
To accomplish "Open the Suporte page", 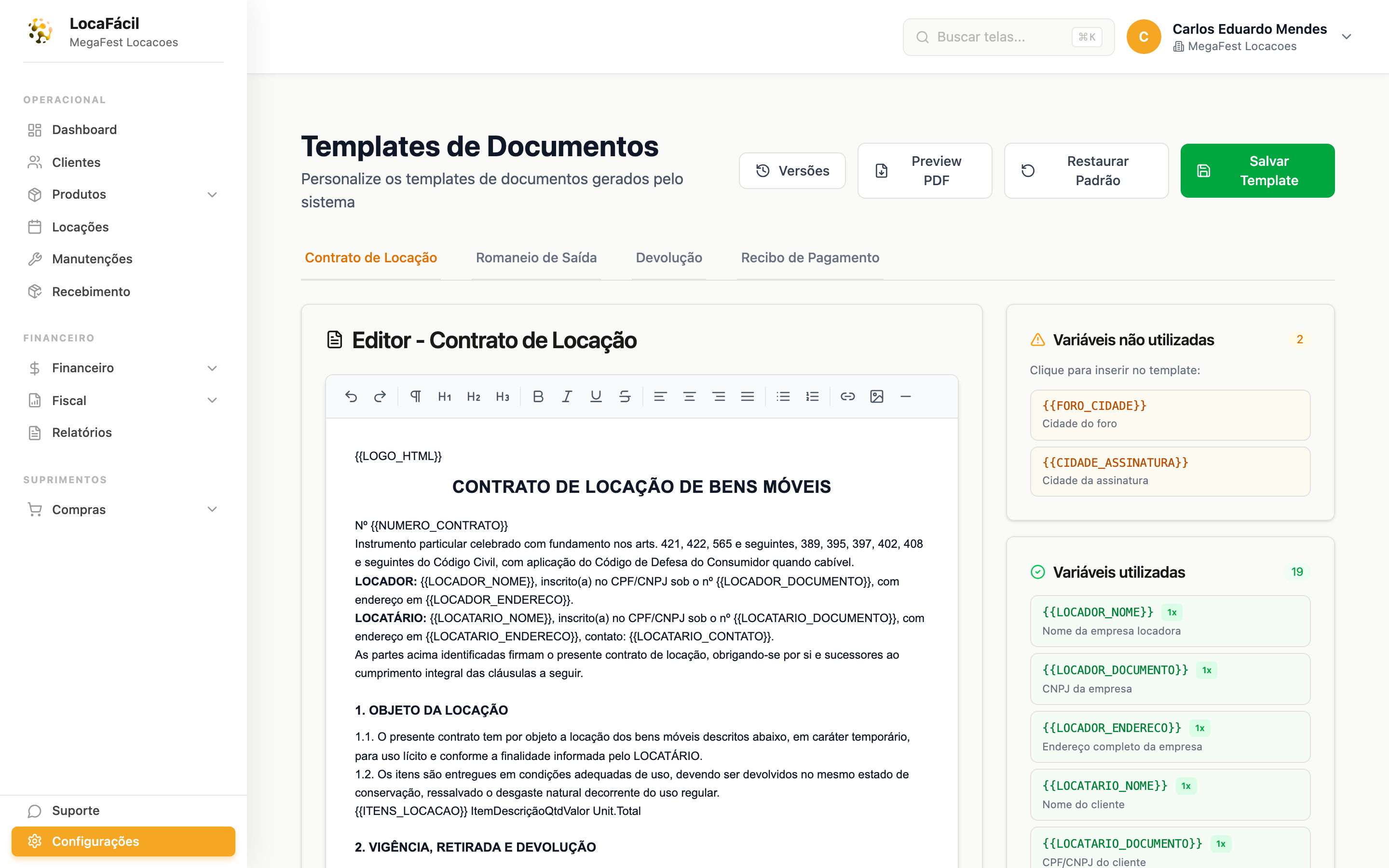I will pyautogui.click(x=123, y=811).
